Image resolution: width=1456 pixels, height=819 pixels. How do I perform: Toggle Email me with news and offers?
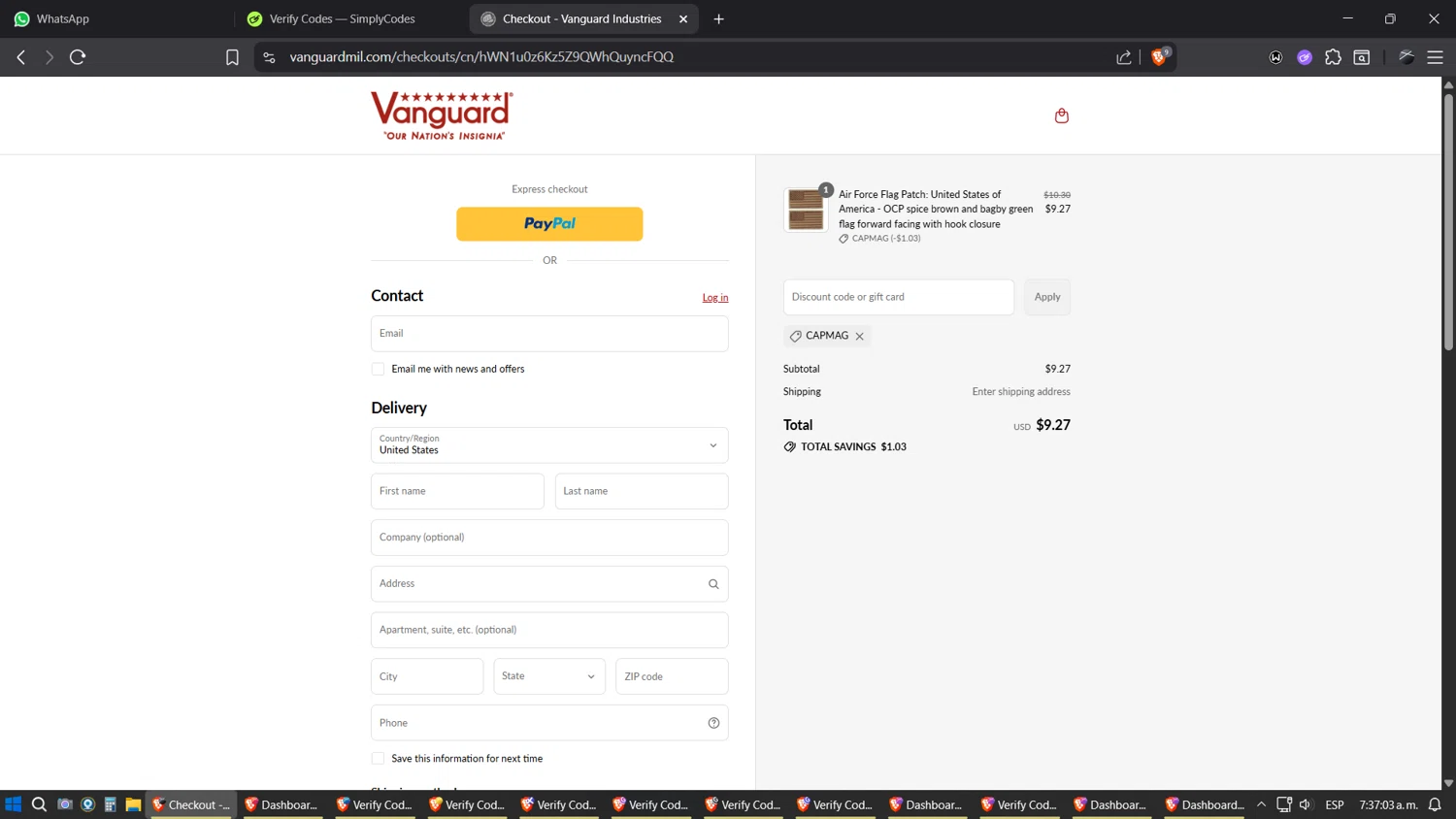(x=378, y=369)
